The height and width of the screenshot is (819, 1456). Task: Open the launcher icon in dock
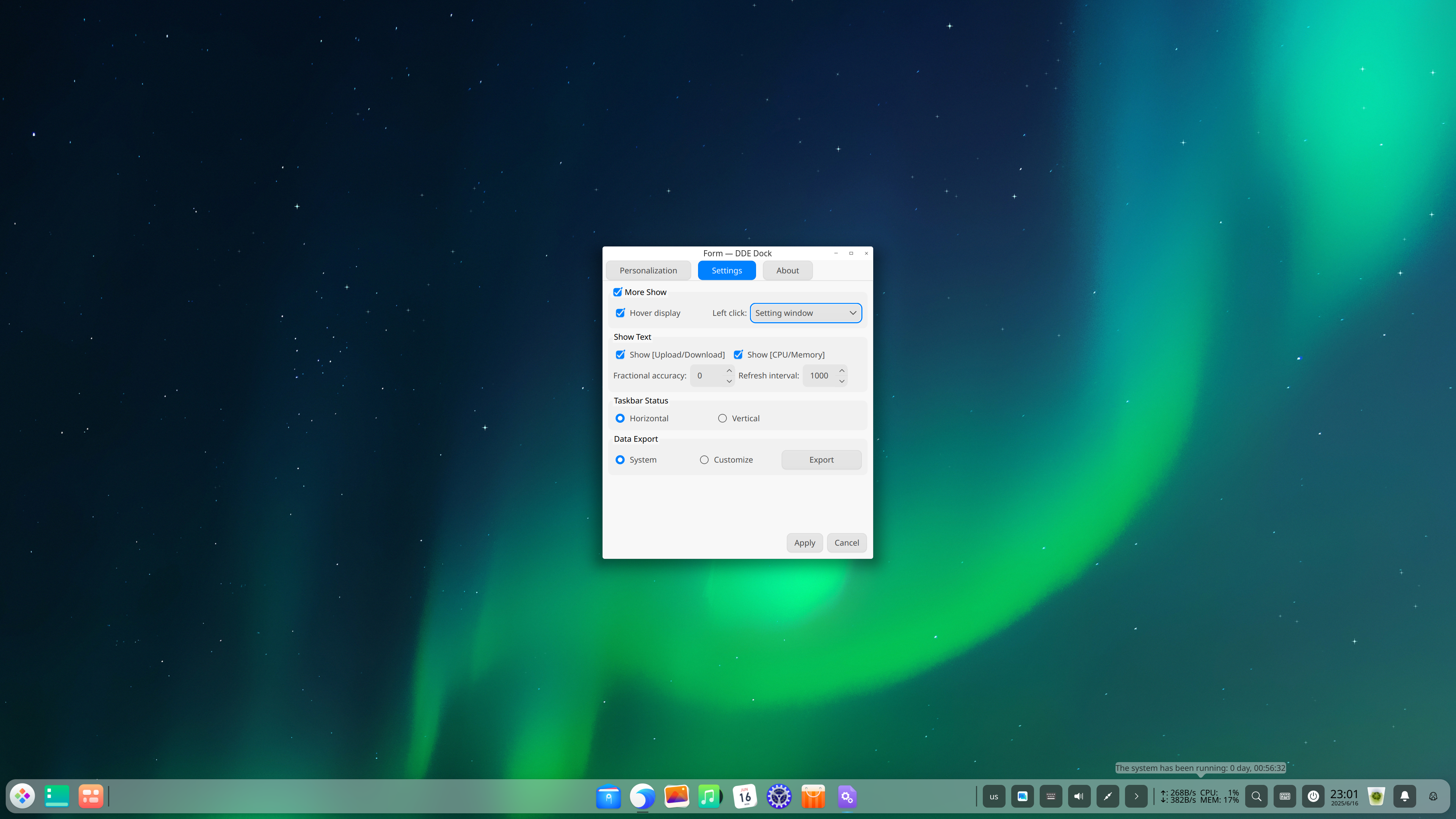(23, 796)
